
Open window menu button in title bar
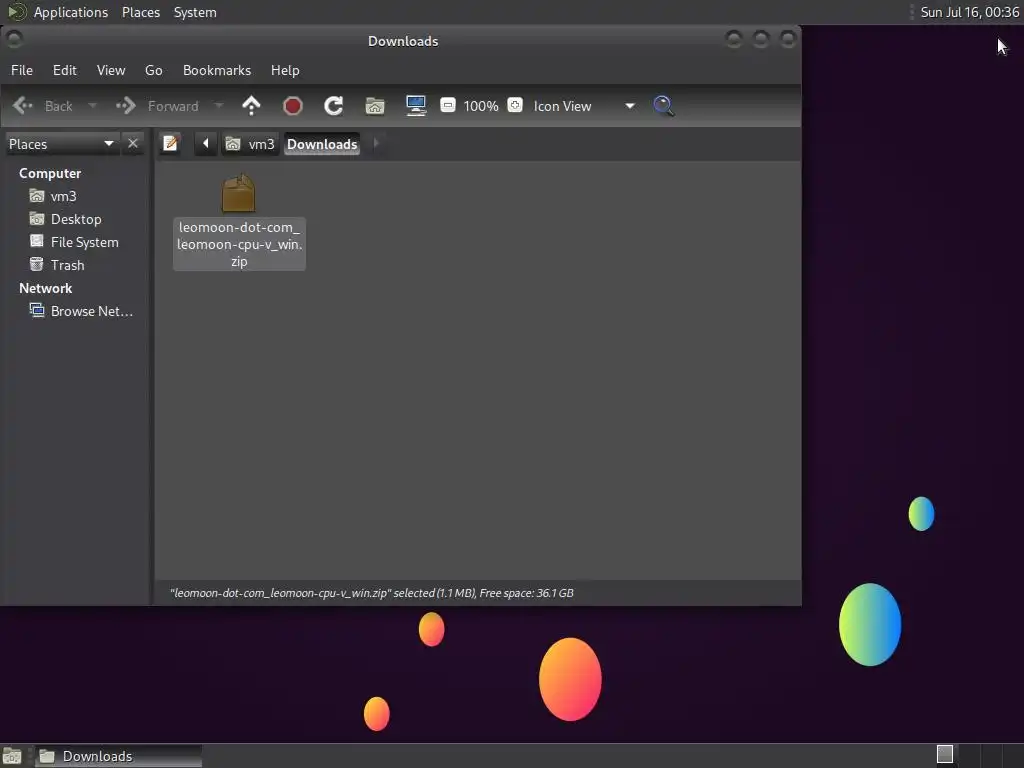(14, 40)
